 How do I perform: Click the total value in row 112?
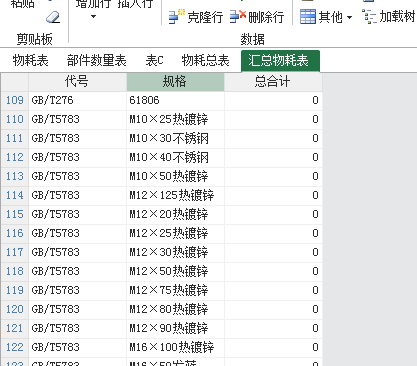pos(273,157)
